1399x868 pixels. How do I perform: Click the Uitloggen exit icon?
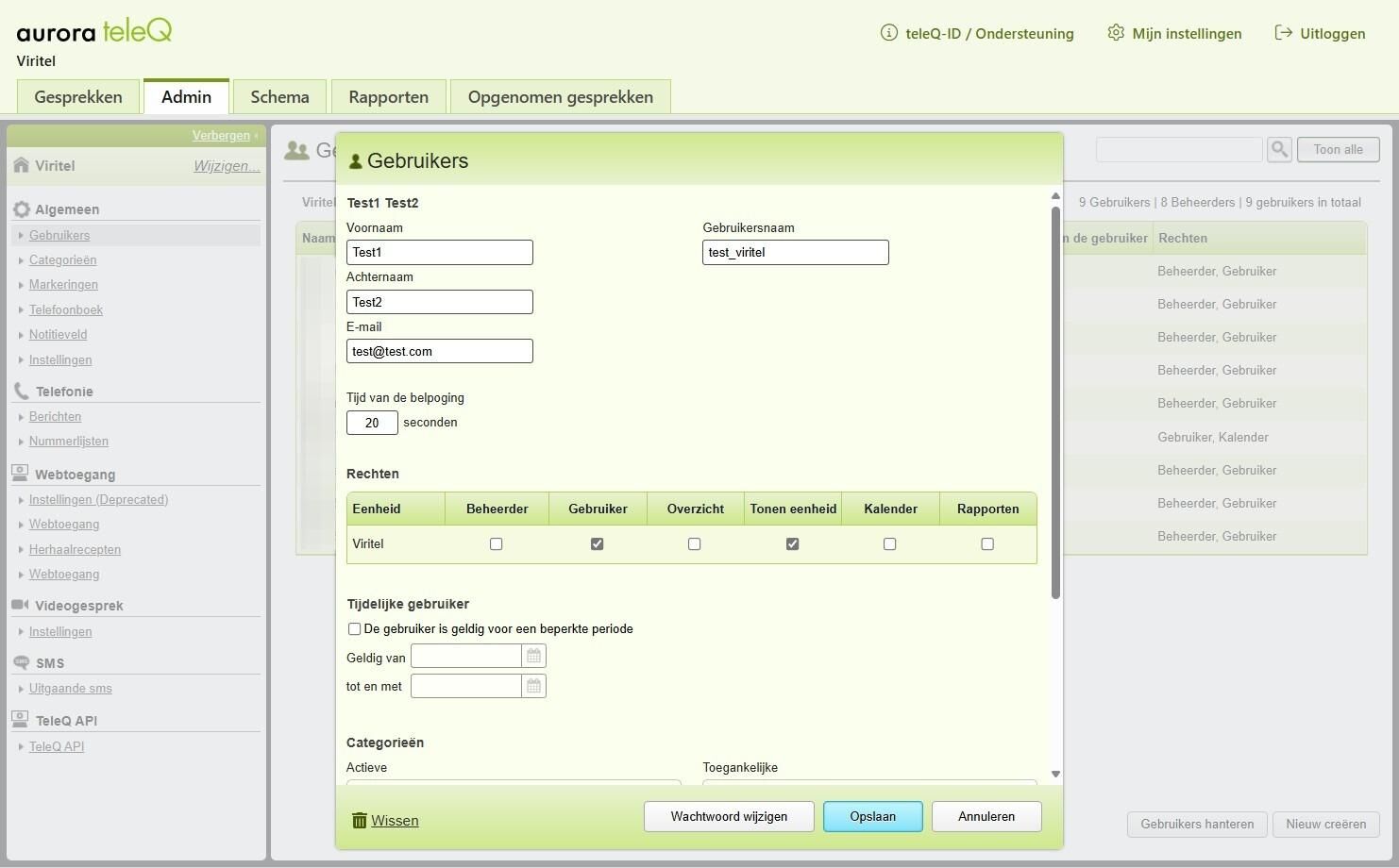click(1283, 33)
